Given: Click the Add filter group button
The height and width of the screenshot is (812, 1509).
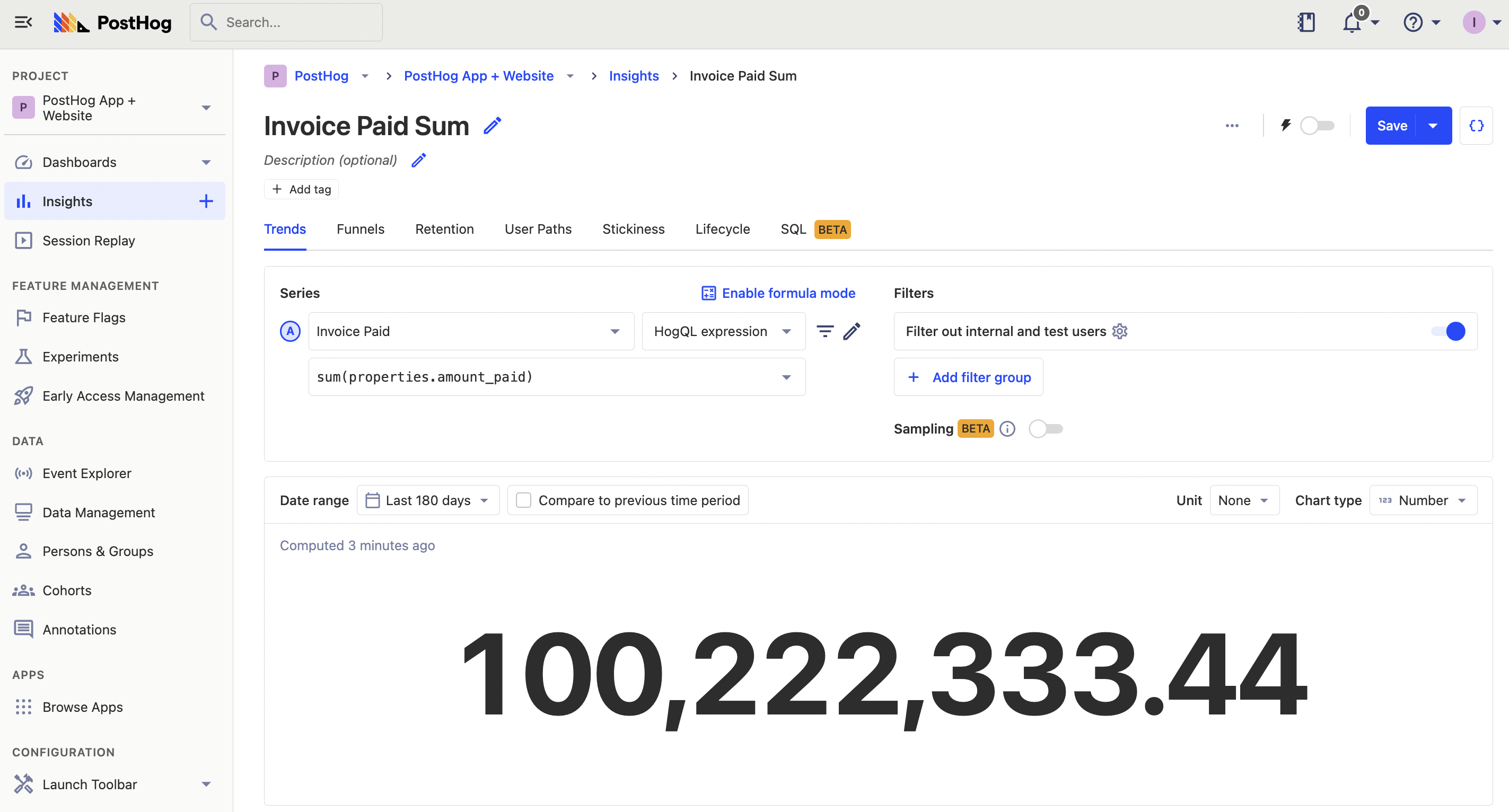Looking at the screenshot, I should point(968,377).
